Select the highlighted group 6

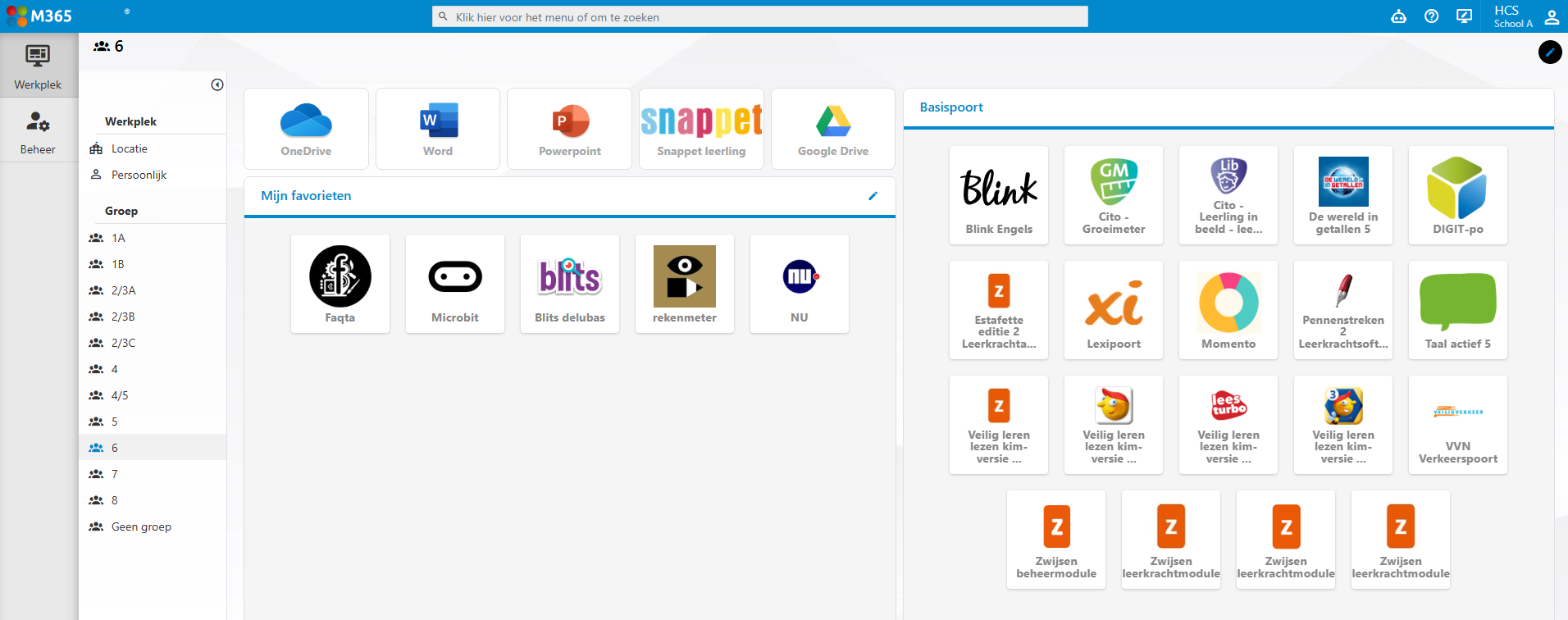(x=153, y=448)
